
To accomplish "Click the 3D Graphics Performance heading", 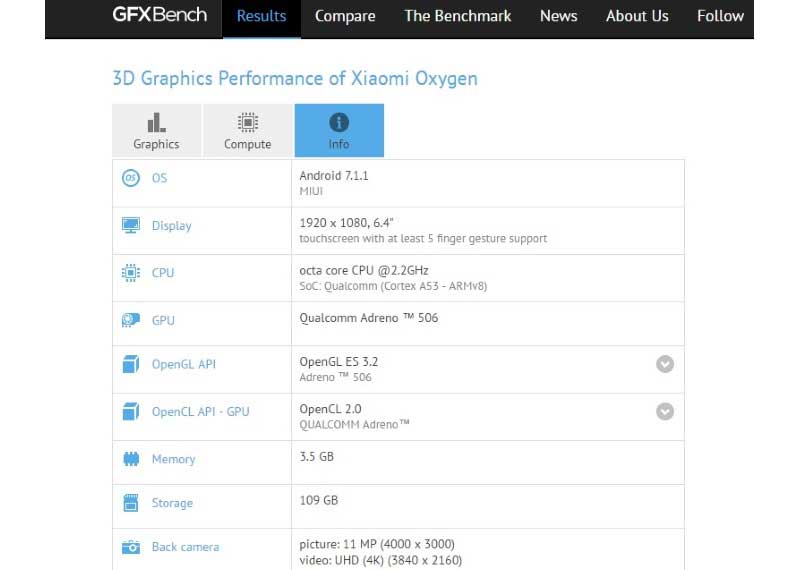I will pos(295,79).
